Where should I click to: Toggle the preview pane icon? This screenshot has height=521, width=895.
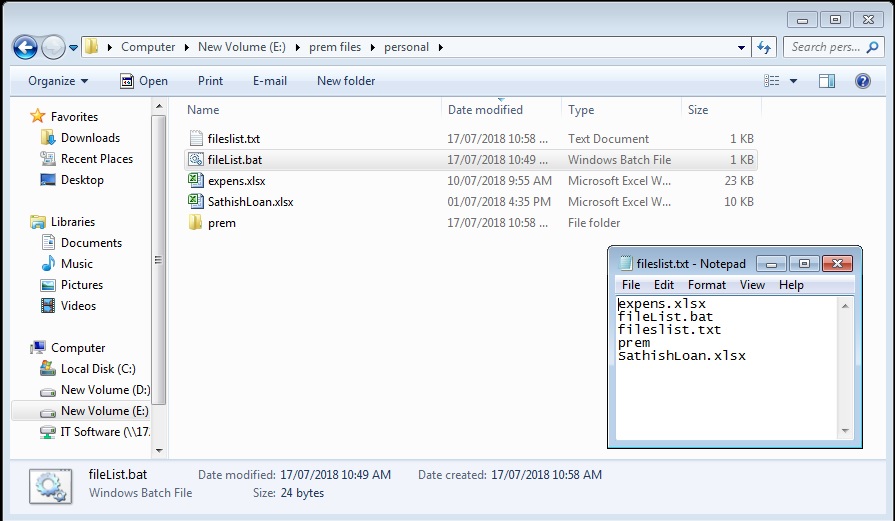pyautogui.click(x=827, y=81)
